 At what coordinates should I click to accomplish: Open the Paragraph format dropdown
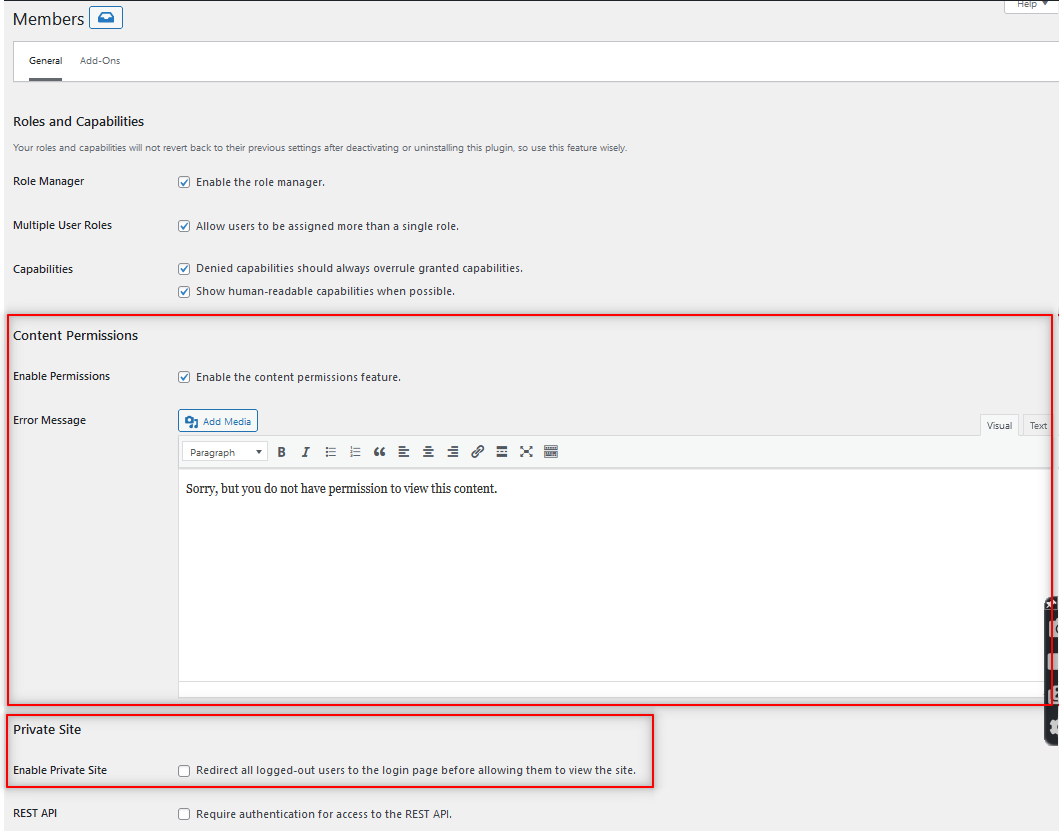225,452
